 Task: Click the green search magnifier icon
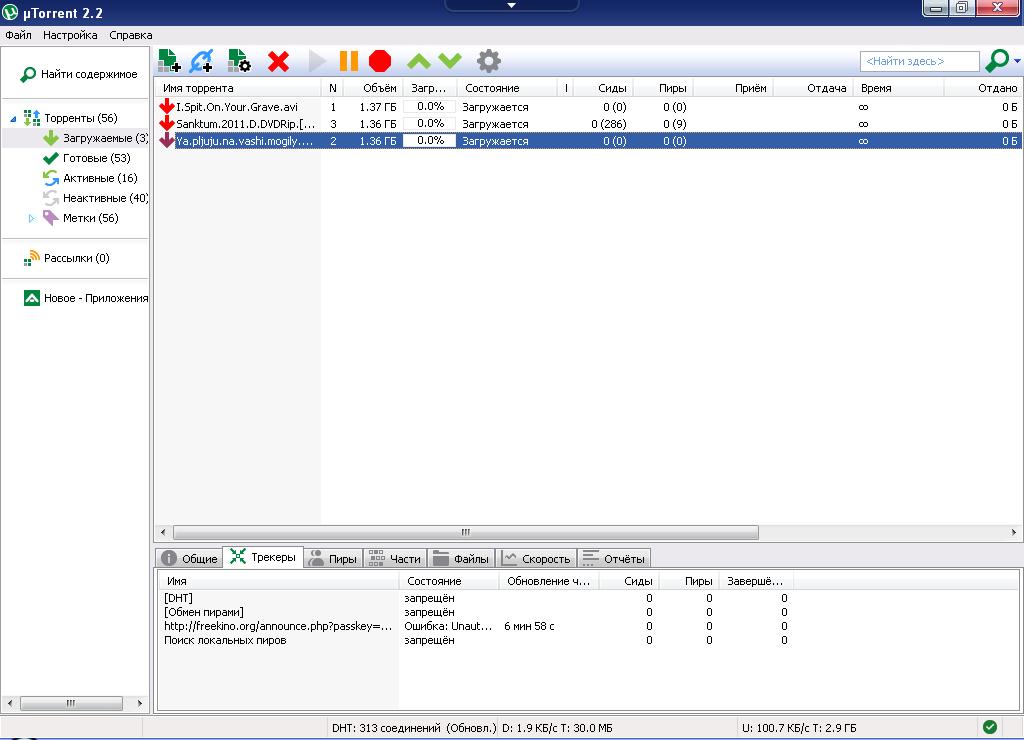point(997,61)
